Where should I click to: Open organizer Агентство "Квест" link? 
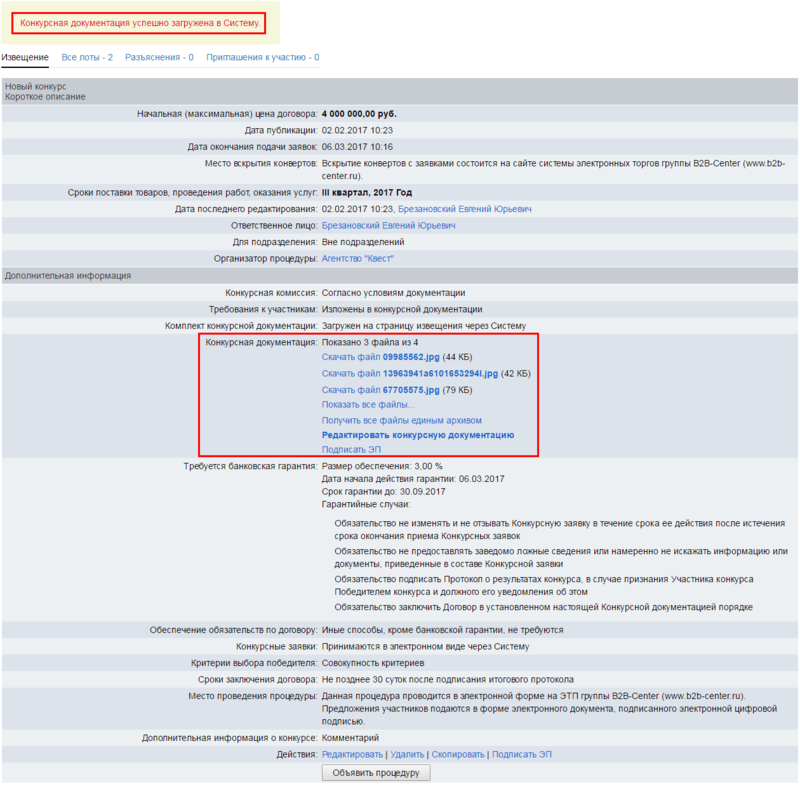(x=357, y=259)
